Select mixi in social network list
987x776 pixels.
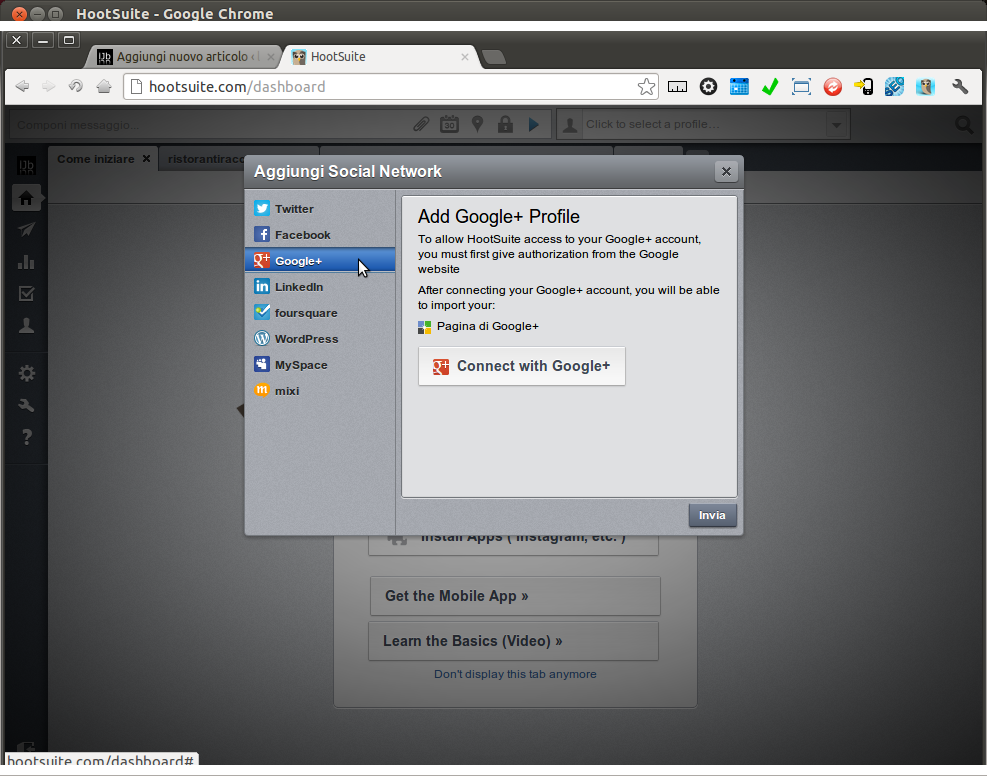(320, 391)
